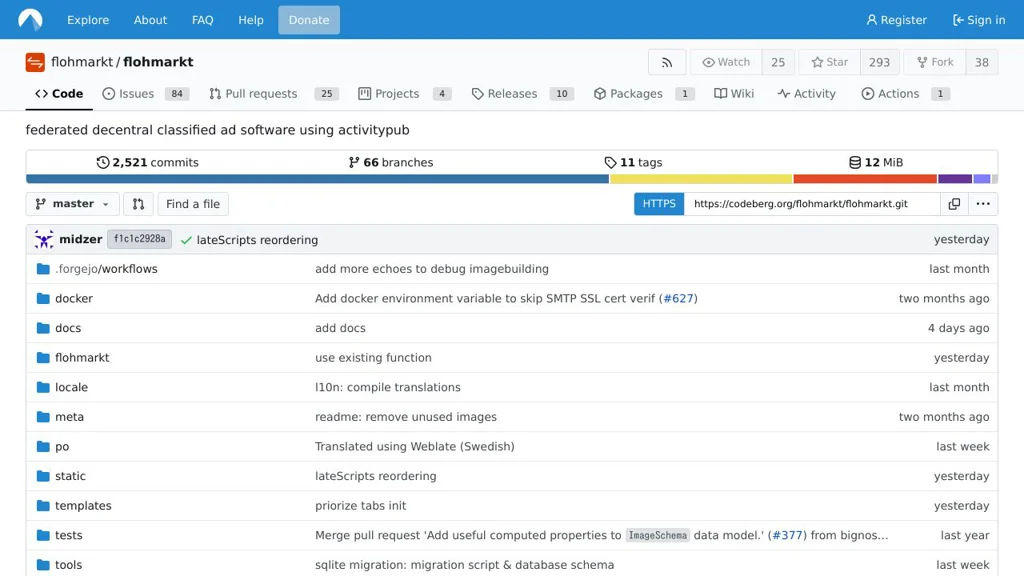Expand the master branch dropdown
The width and height of the screenshot is (1024, 576).
coord(72,204)
